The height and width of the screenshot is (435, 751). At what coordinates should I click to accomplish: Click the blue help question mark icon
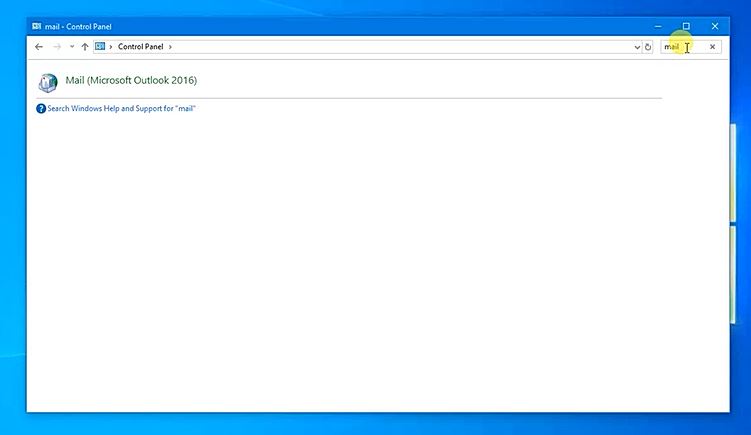[x=41, y=109]
